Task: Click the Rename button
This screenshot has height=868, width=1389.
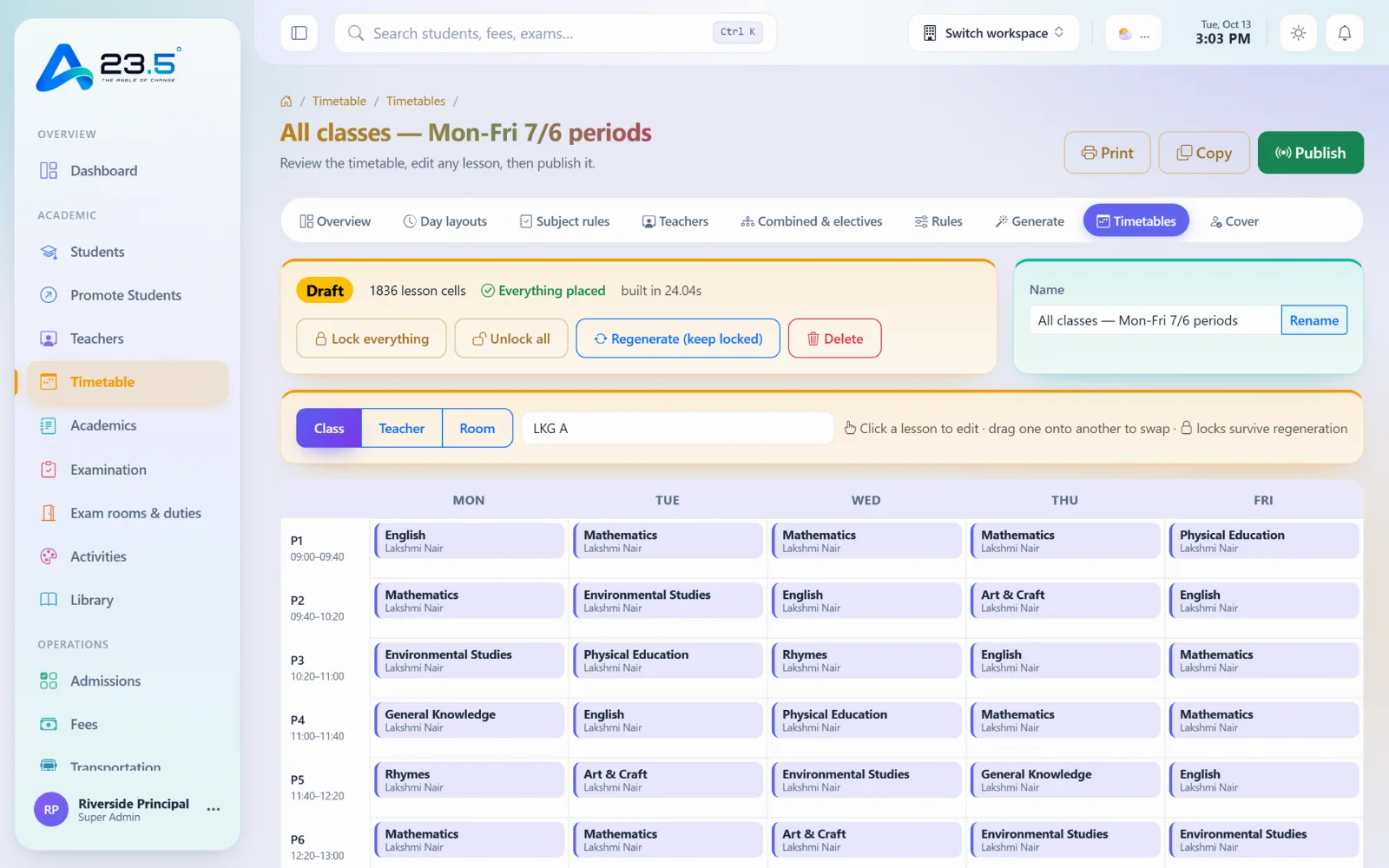Action: (x=1313, y=320)
